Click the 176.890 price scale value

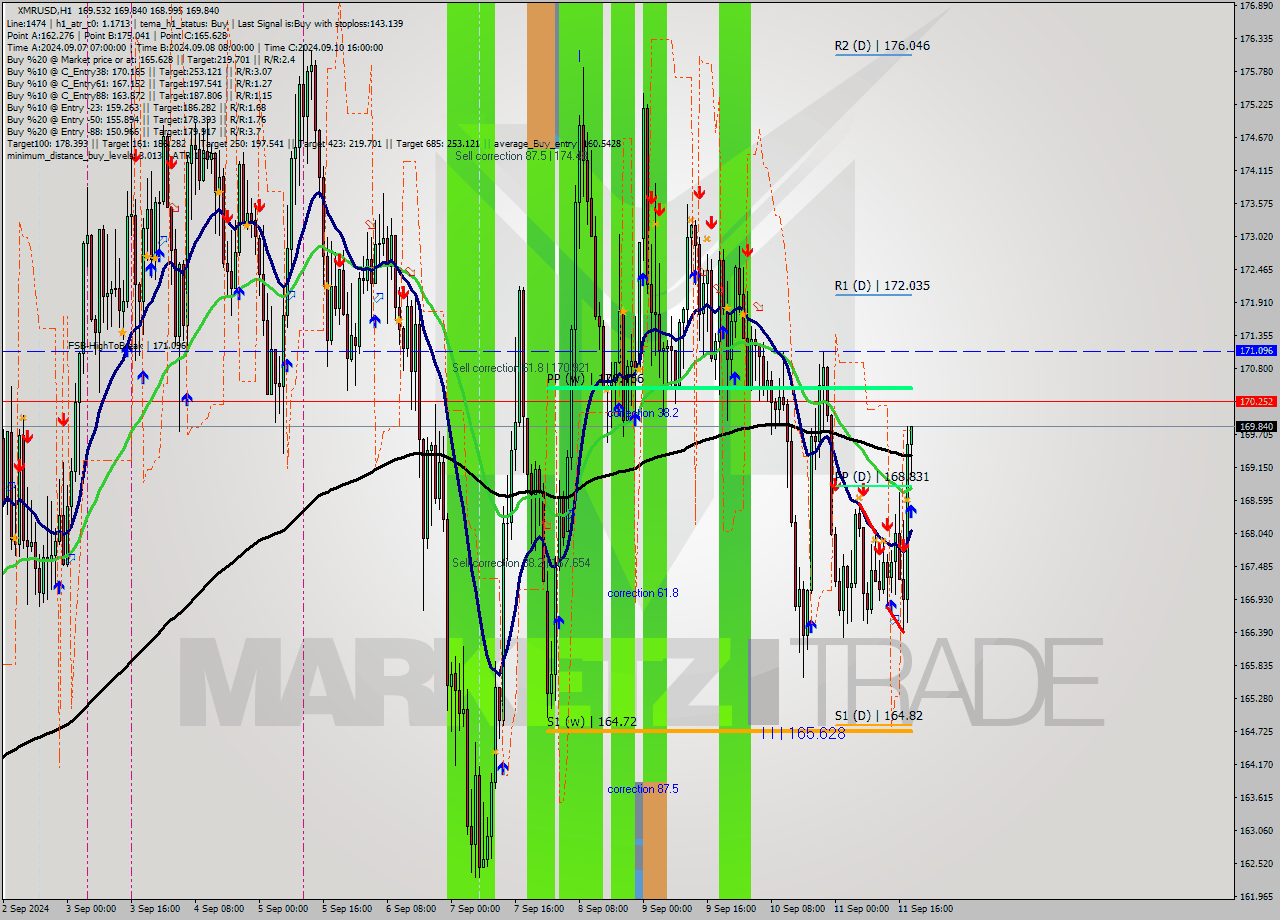point(1255,6)
